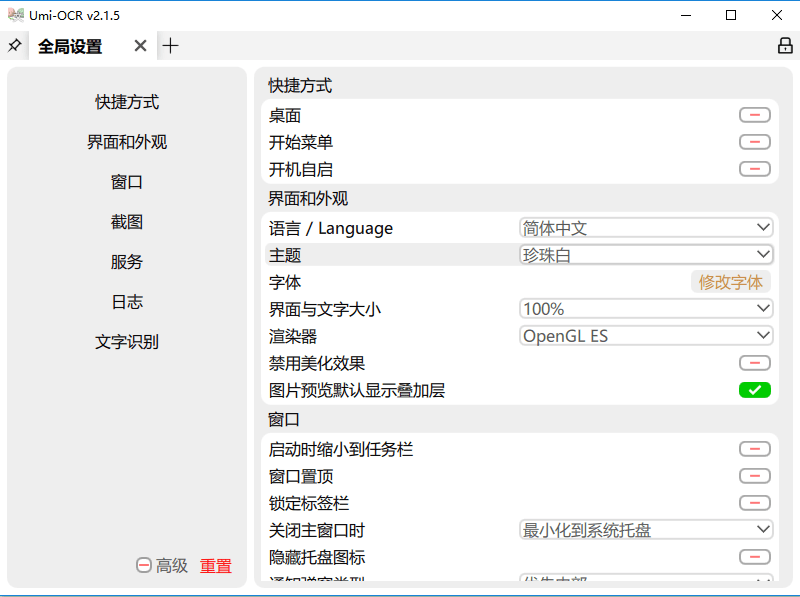Click the red 重置 reset link
The width and height of the screenshot is (800, 597).
coord(216,565)
